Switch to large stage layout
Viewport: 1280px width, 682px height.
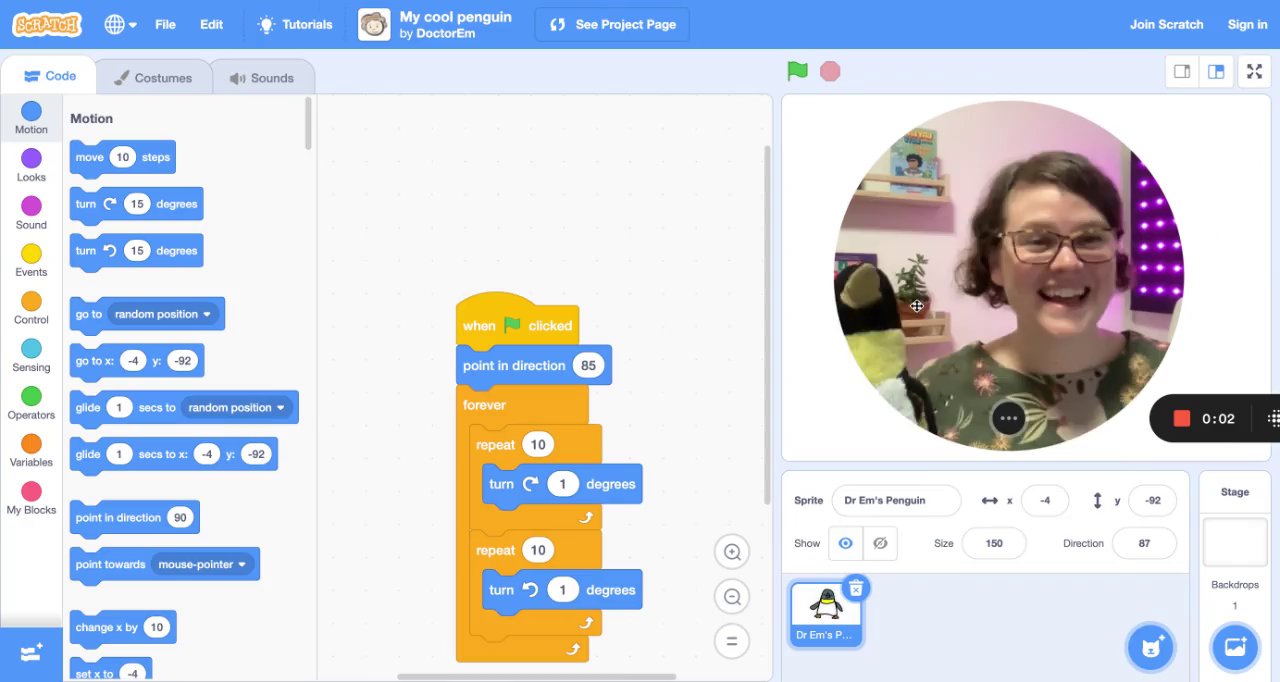click(1216, 71)
